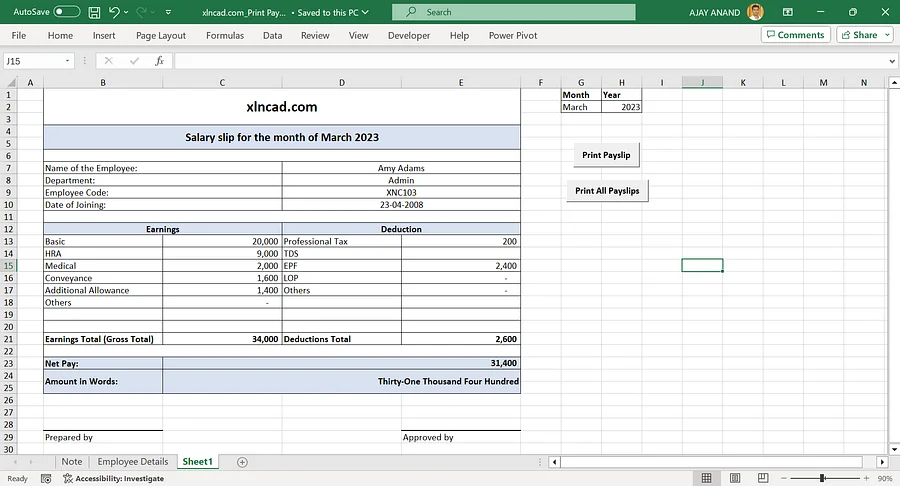Toggle the AutoSave switch
Viewport: 900px width, 486px height.
[x=67, y=11]
